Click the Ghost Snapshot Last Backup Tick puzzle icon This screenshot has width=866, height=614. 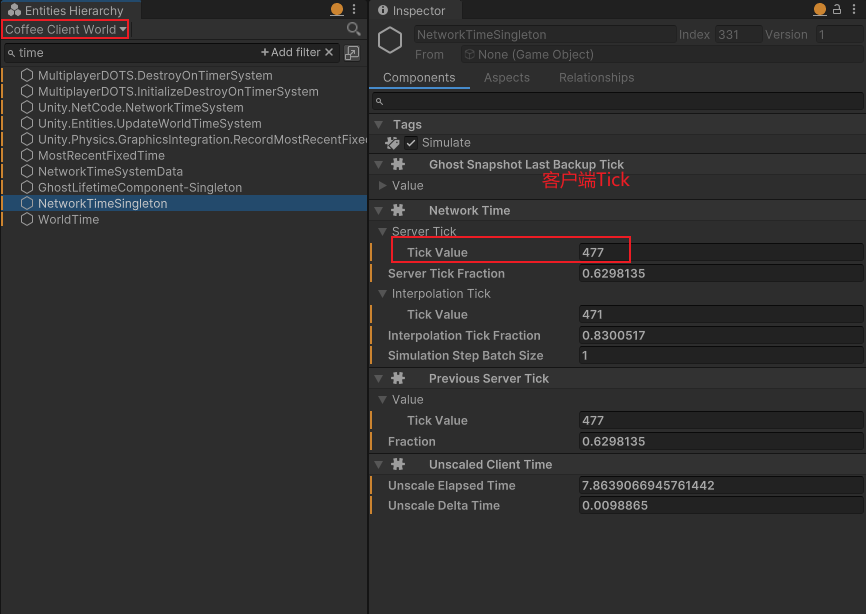(x=398, y=165)
